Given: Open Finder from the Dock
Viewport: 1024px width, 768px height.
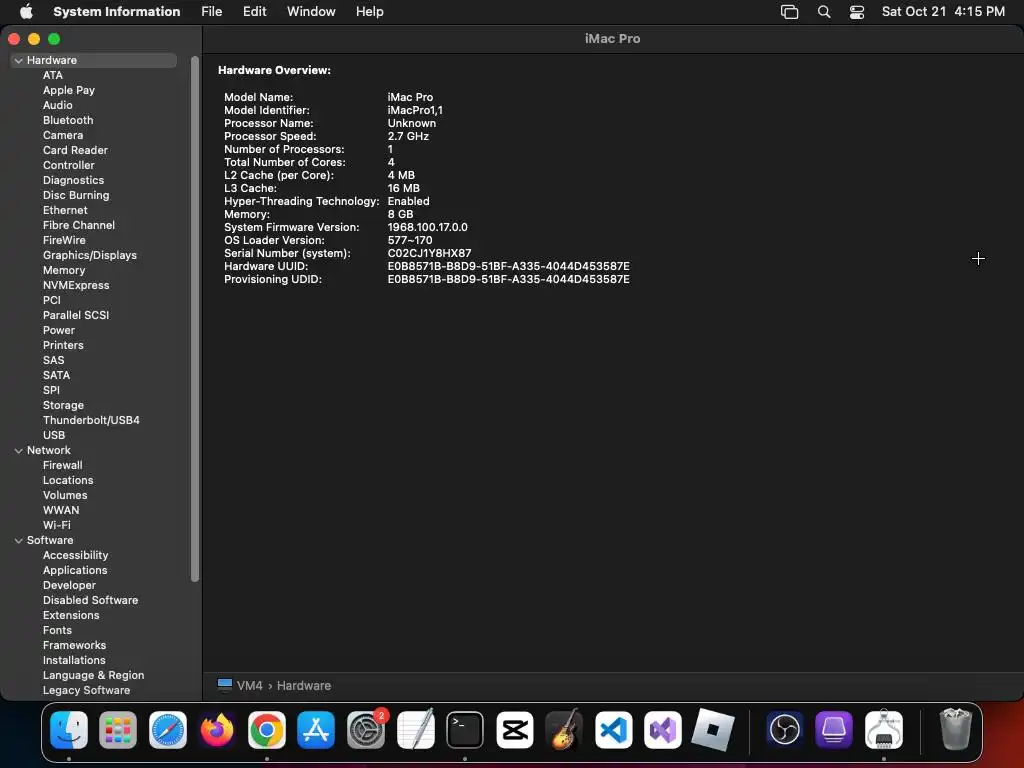Looking at the screenshot, I should [69, 729].
